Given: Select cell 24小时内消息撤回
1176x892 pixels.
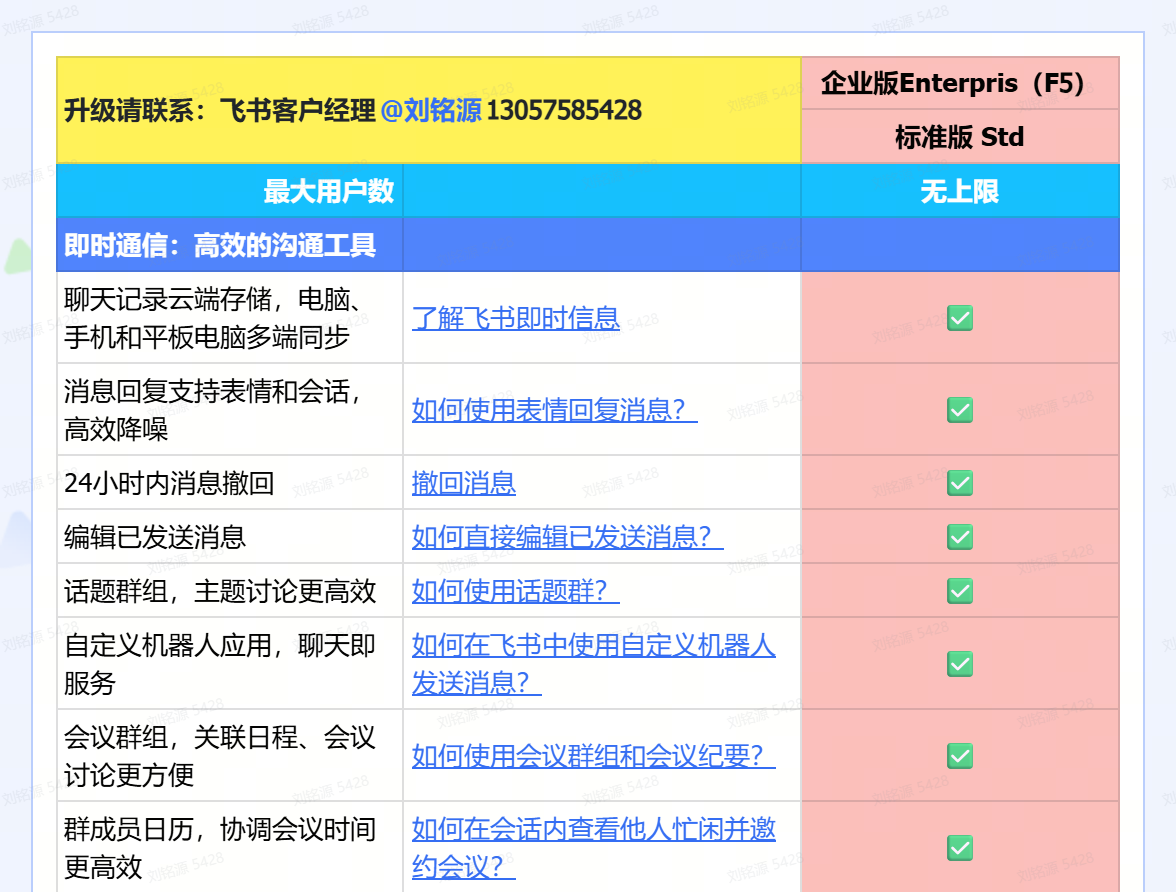Looking at the screenshot, I should [x=230, y=483].
